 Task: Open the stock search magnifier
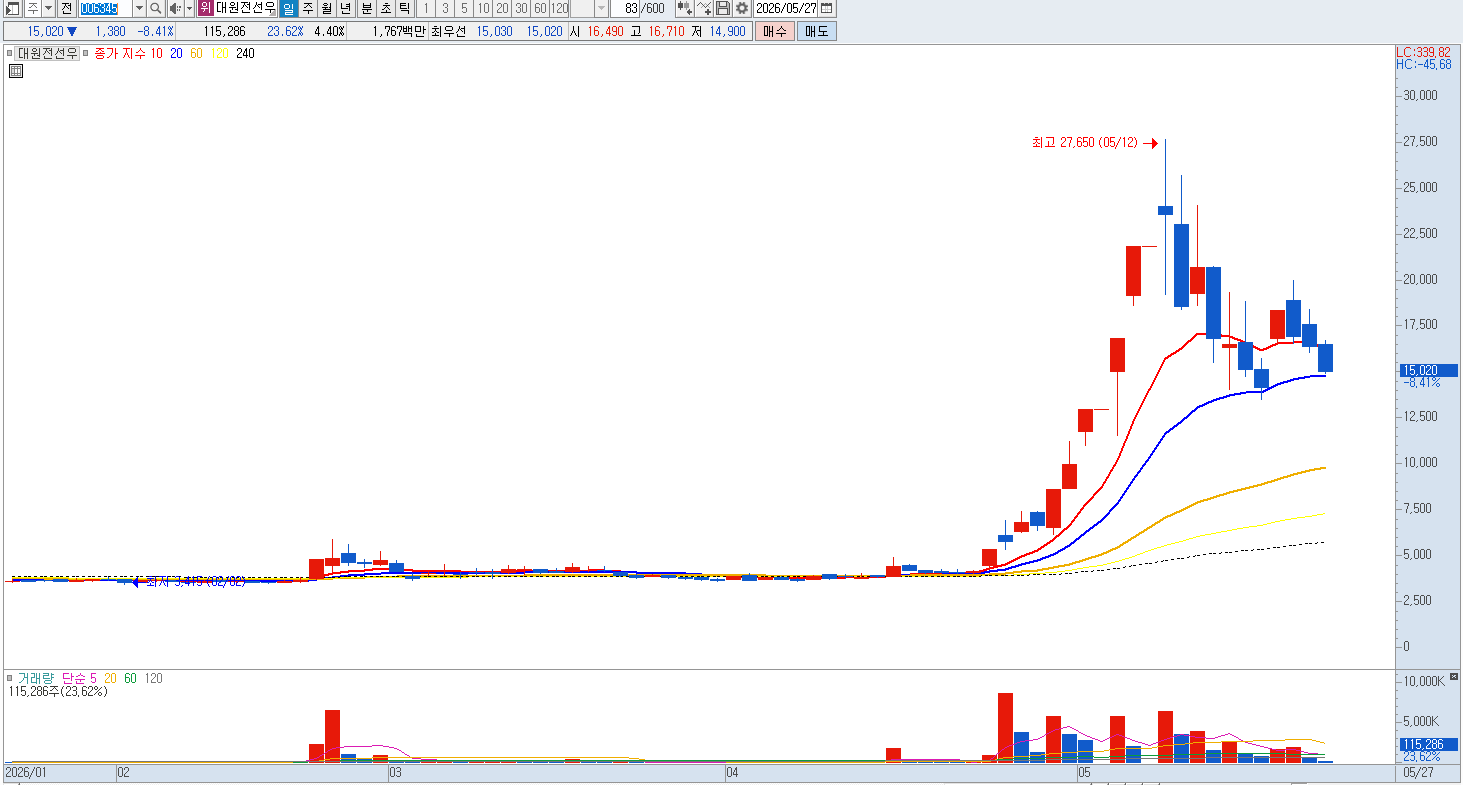(156, 8)
